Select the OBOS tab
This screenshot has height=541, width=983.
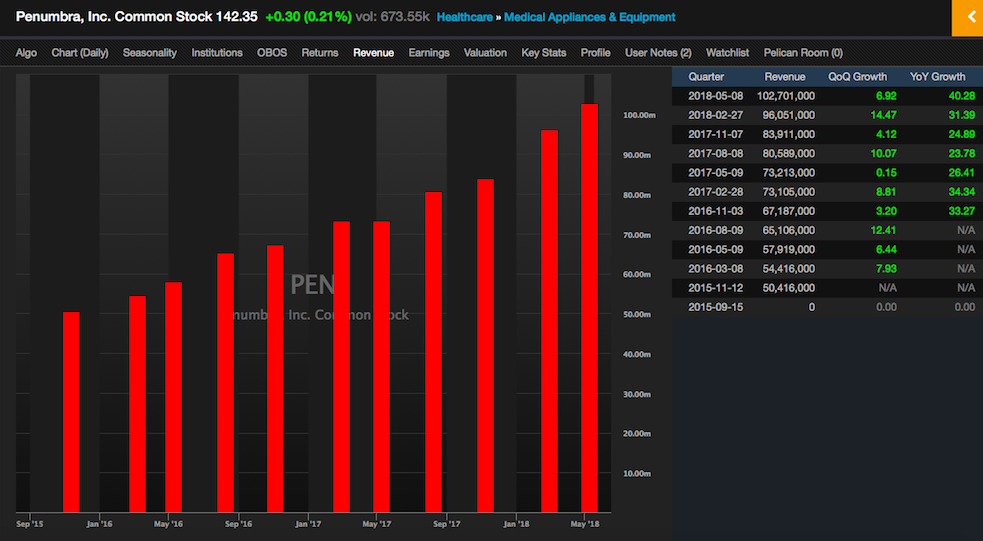(272, 53)
